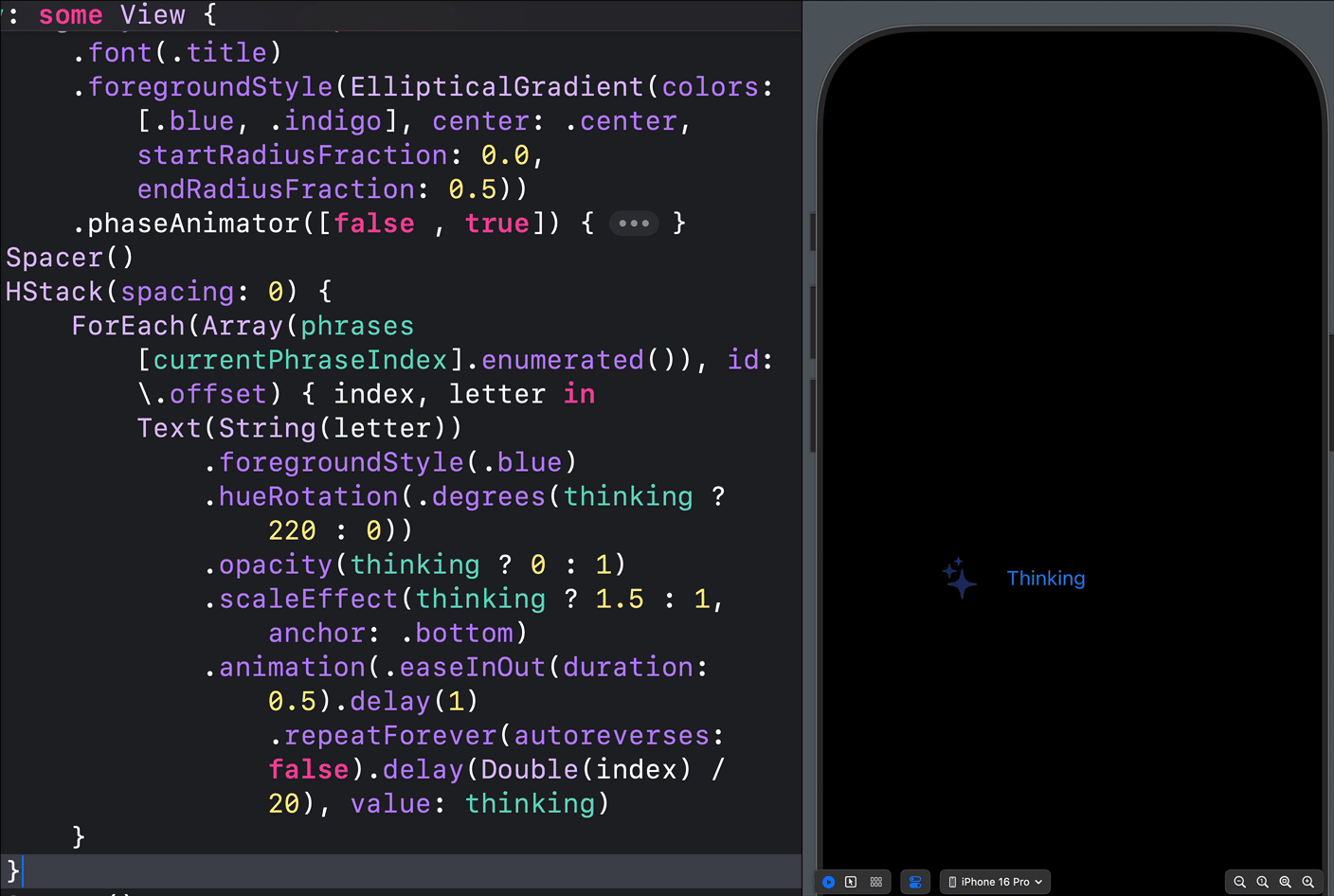Image resolution: width=1334 pixels, height=896 pixels.
Task: Click '.easeInOut' in the code
Action: pyautogui.click(x=464, y=667)
